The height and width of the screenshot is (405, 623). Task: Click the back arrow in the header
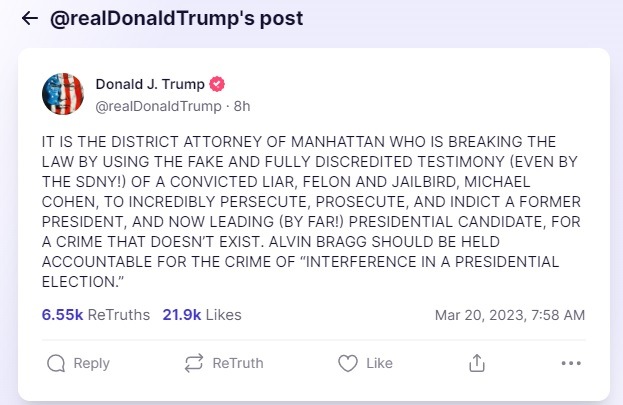29,19
